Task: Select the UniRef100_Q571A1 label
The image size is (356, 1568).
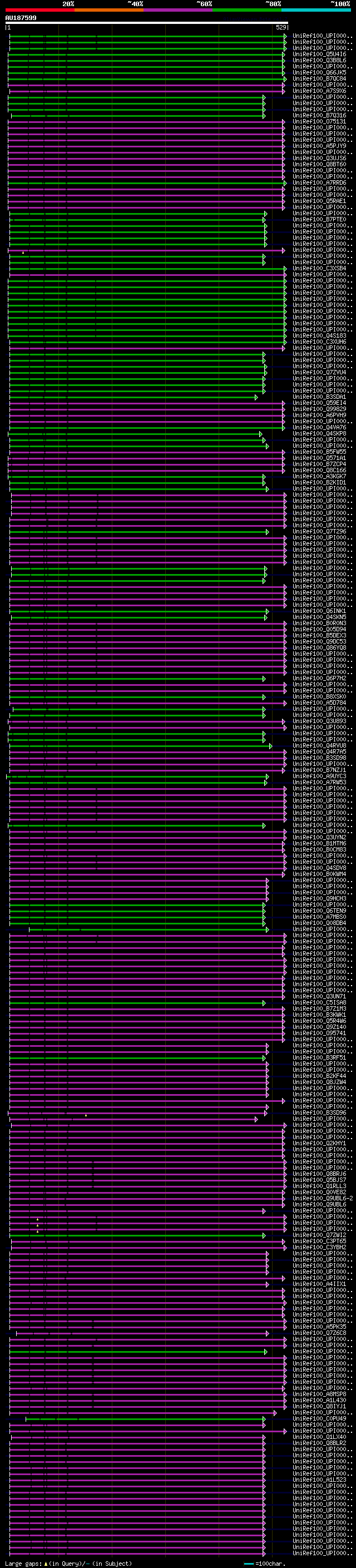Action: (319, 458)
